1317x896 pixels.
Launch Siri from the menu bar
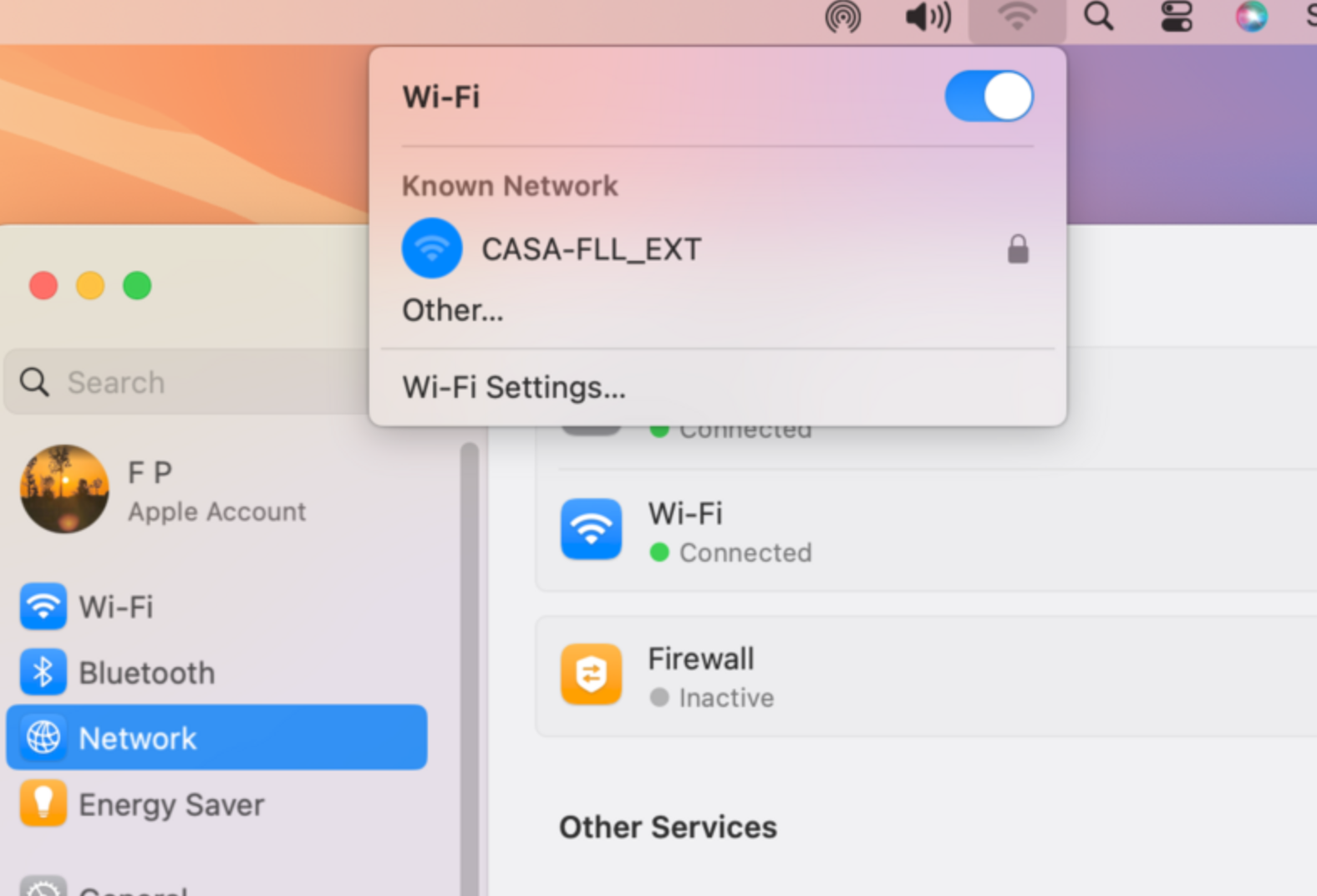(x=1251, y=16)
